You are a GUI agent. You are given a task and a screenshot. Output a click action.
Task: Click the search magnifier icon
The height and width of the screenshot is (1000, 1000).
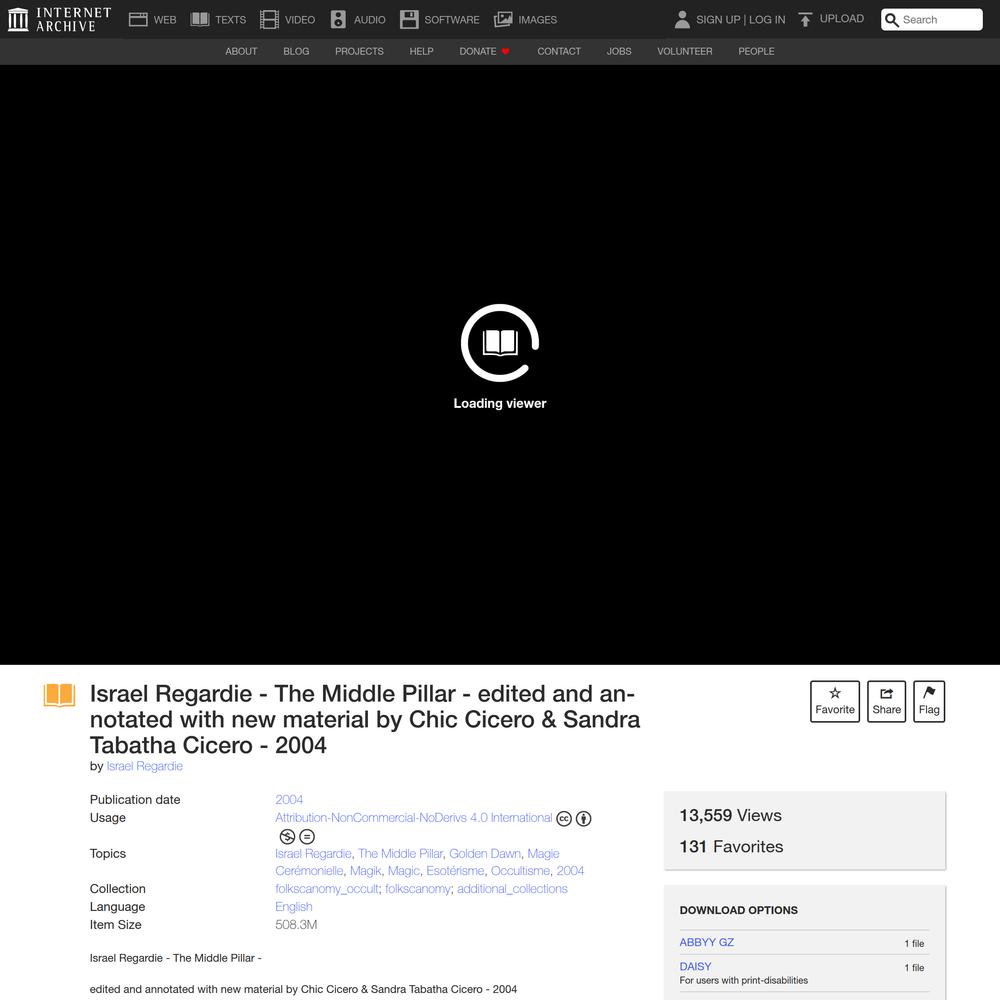point(892,20)
